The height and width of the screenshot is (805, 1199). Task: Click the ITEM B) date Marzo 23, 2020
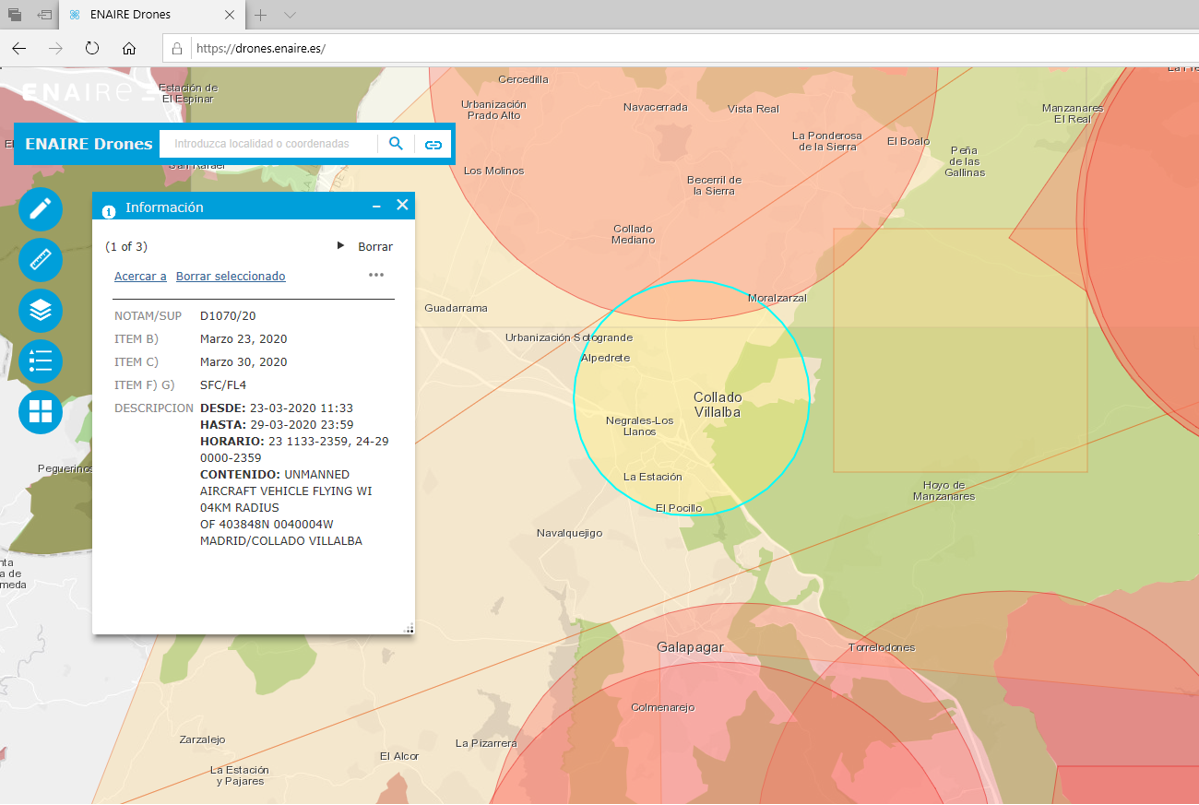[244, 339]
